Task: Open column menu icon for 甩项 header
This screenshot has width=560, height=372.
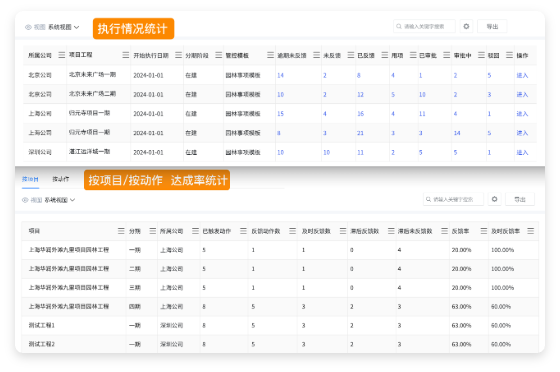Action: pos(413,55)
